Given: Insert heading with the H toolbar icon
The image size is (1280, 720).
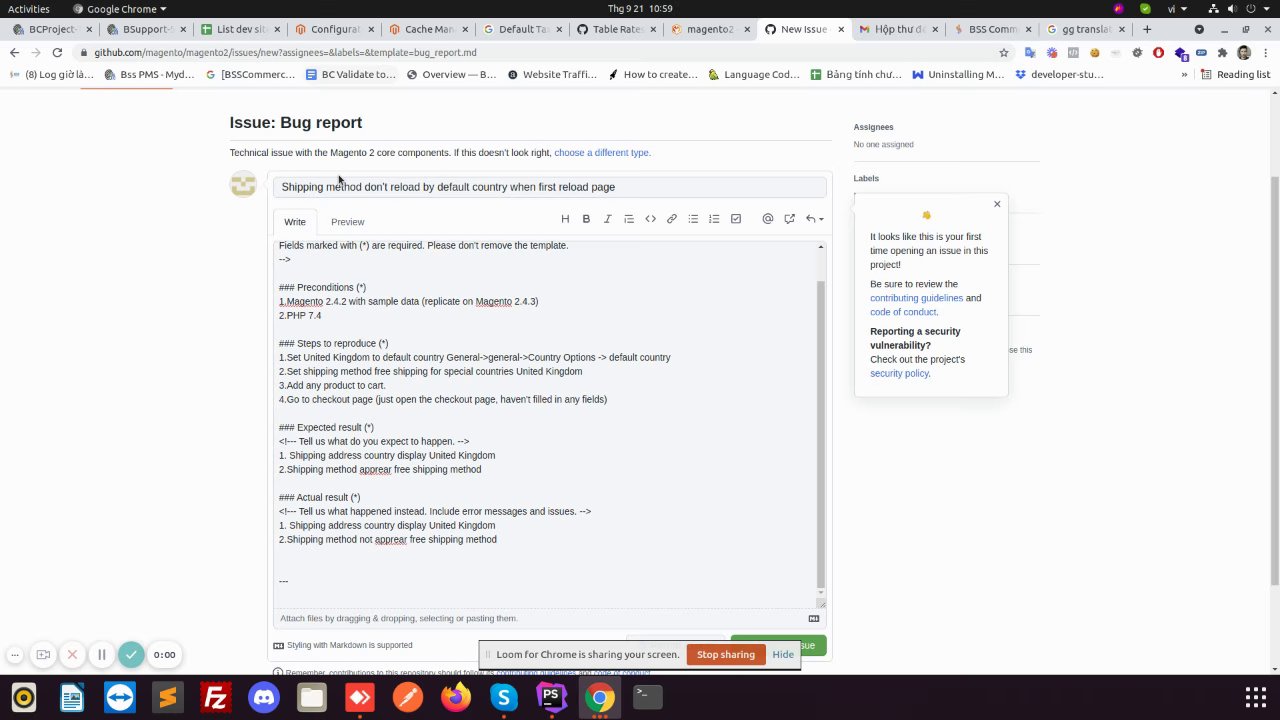Looking at the screenshot, I should (565, 219).
